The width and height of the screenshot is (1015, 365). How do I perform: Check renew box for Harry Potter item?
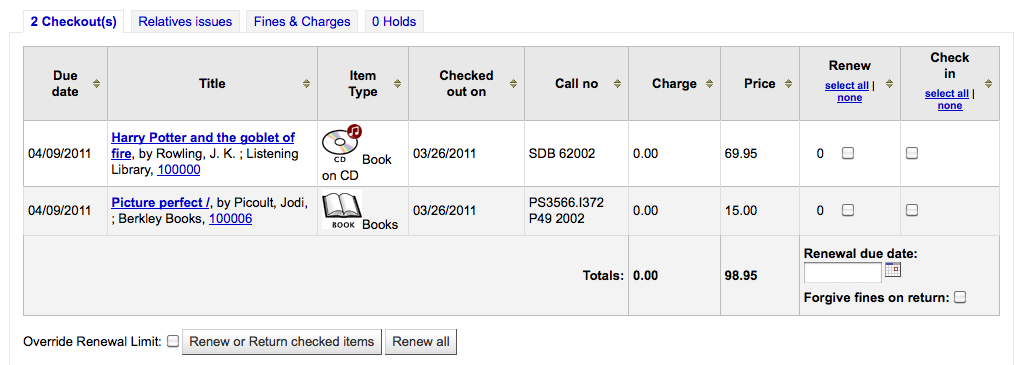847,153
